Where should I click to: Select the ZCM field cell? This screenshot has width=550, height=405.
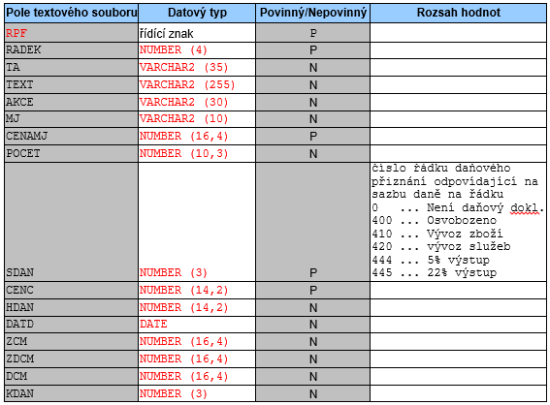(x=72, y=341)
